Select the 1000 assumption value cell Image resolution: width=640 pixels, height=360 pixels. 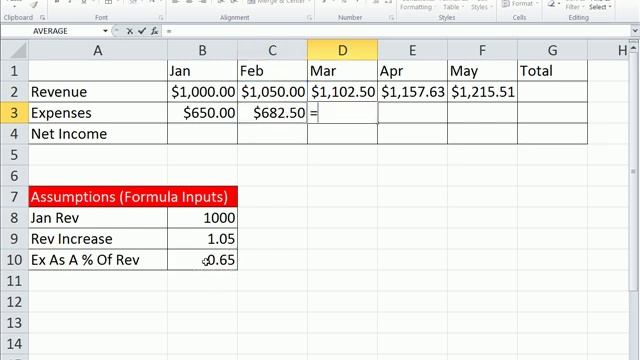(202, 218)
